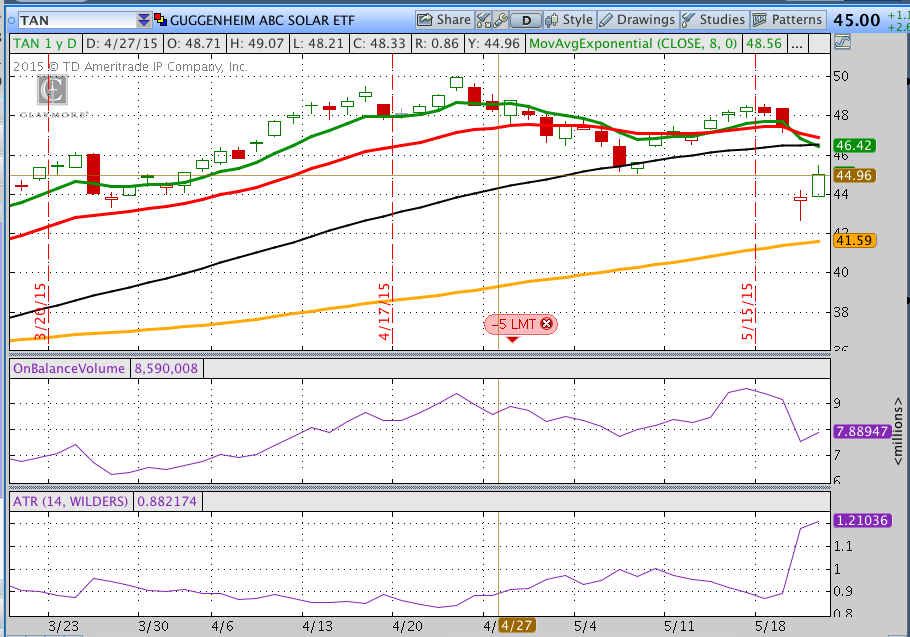
Task: Click the Drawings pencil icon
Action: (x=606, y=20)
